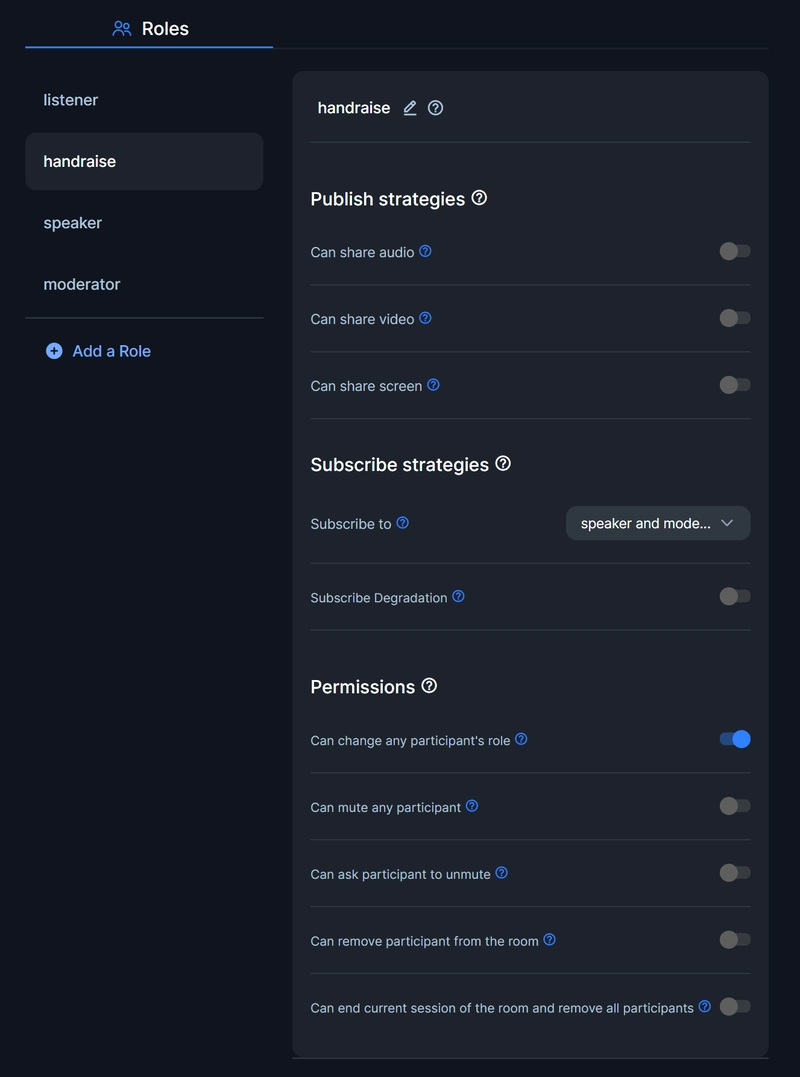Open Publish strategies help icon
The image size is (800, 1077).
tap(479, 198)
